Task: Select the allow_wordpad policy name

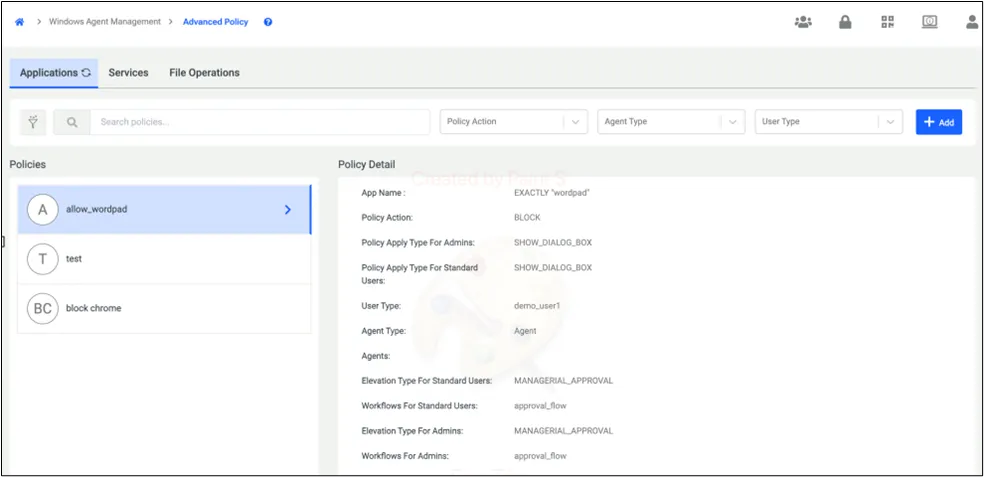Action: (x=97, y=210)
